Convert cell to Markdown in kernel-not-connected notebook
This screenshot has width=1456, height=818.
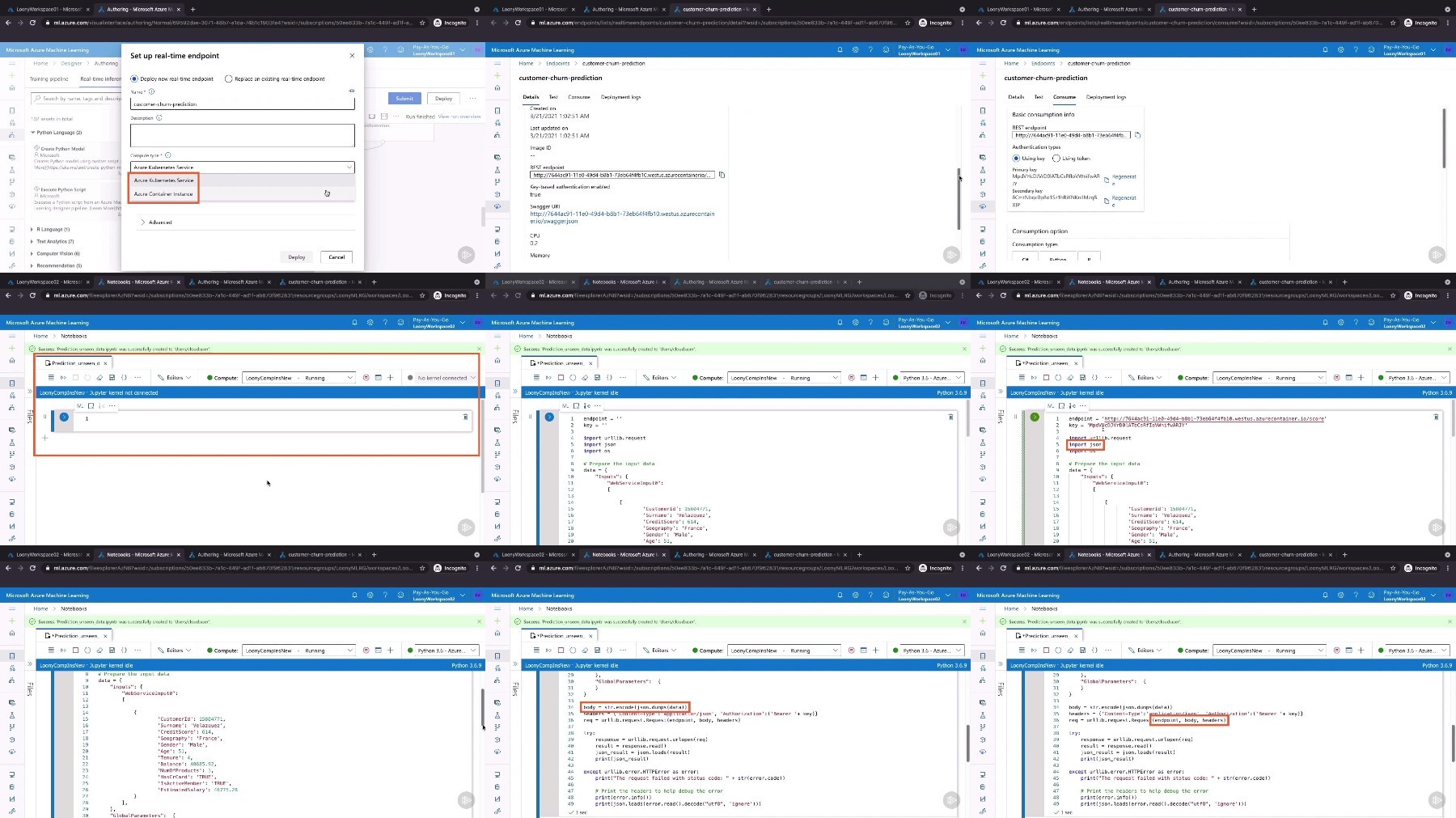pos(79,405)
